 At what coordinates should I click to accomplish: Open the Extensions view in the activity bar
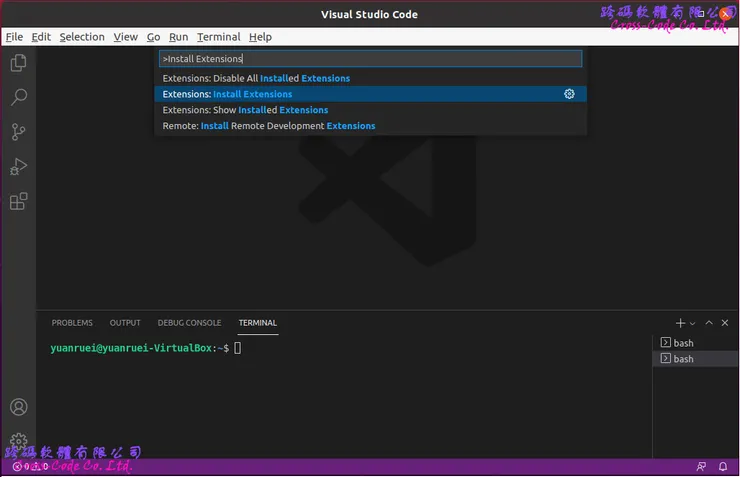pos(18,201)
